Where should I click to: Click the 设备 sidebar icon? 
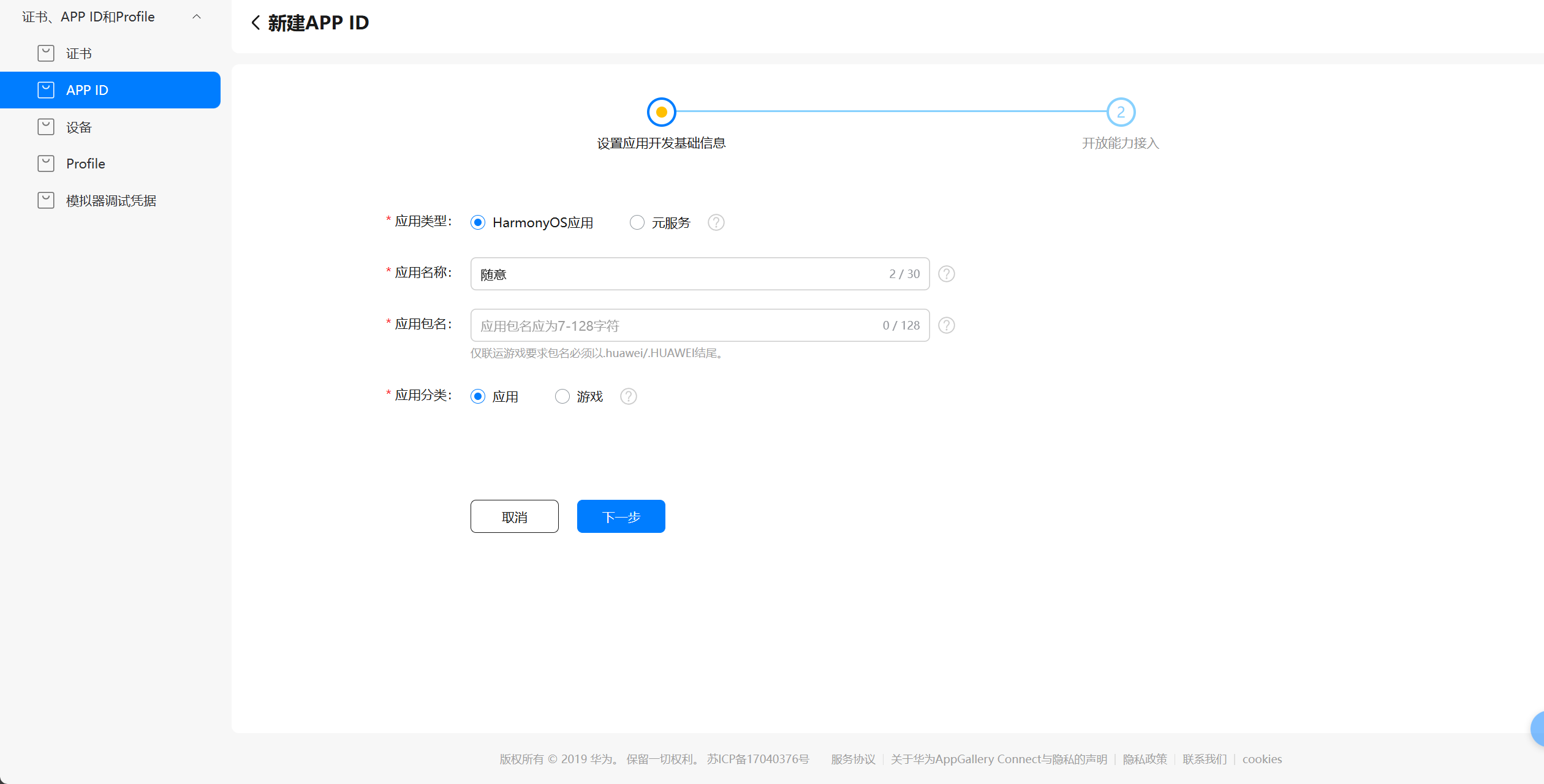tap(46, 127)
